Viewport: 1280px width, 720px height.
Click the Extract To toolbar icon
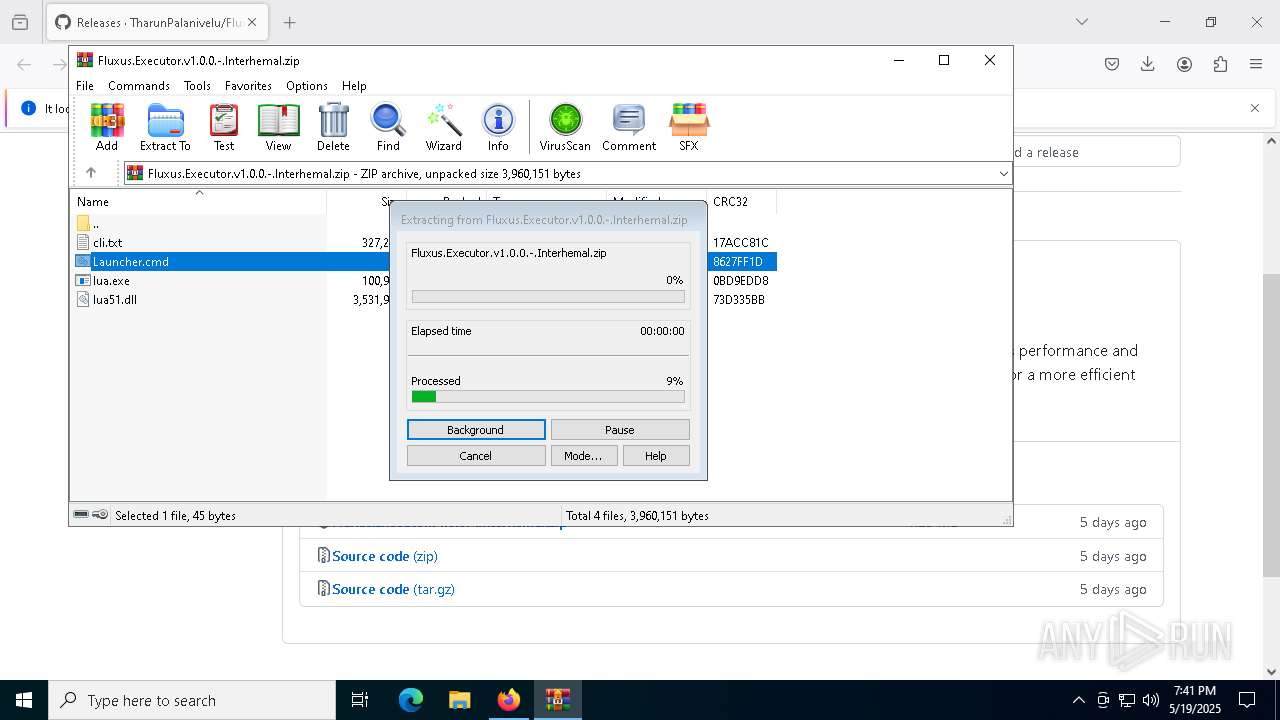tap(165, 127)
